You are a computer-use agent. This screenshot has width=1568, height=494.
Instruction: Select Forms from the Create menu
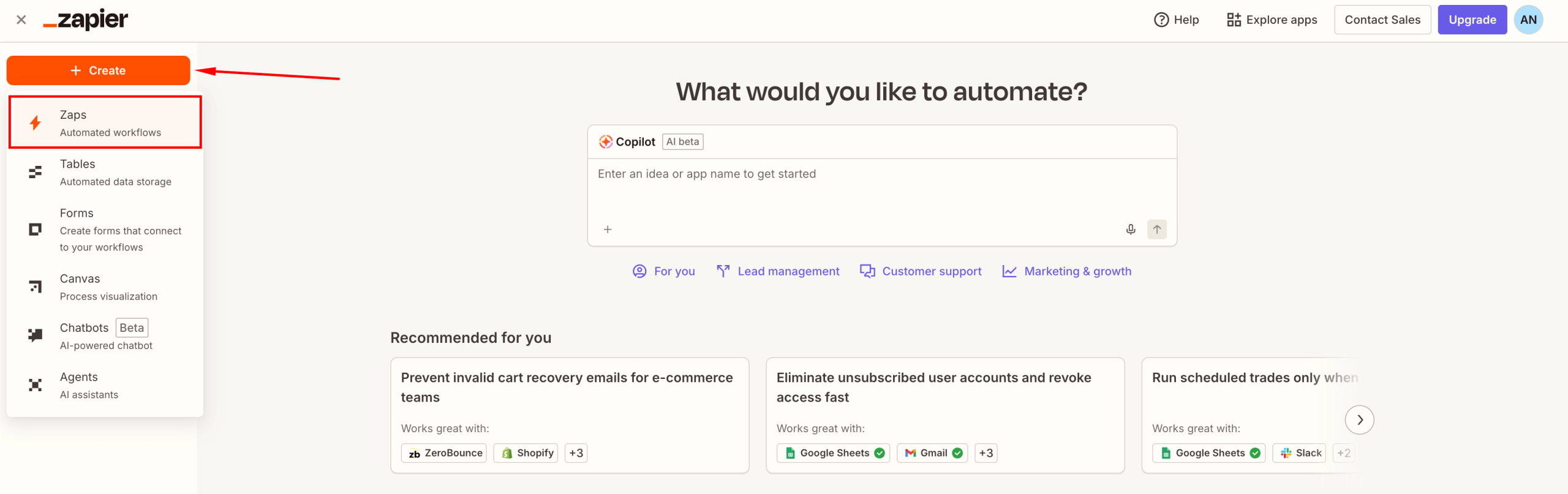coord(105,230)
